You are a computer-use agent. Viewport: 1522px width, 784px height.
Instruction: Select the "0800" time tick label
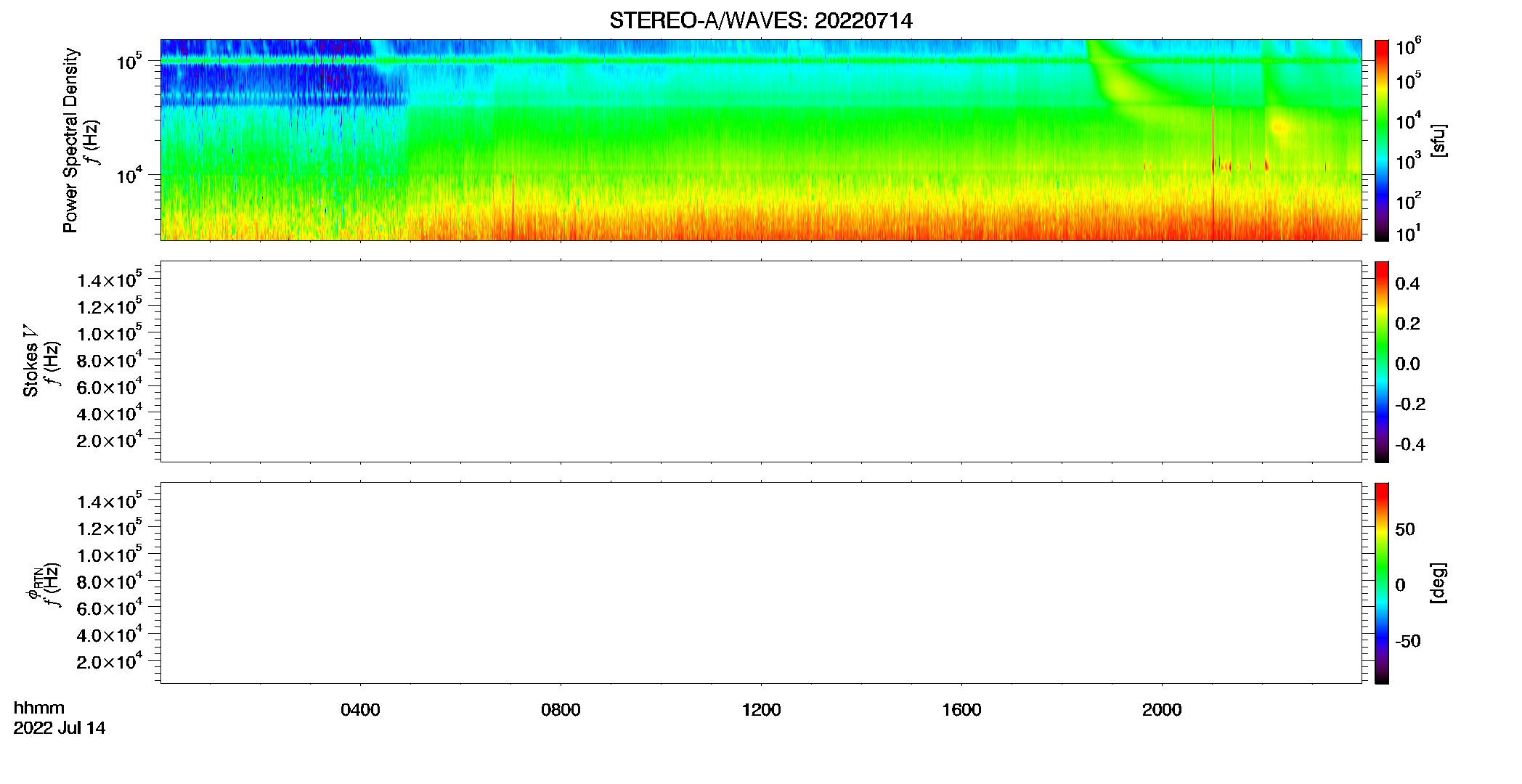point(561,710)
